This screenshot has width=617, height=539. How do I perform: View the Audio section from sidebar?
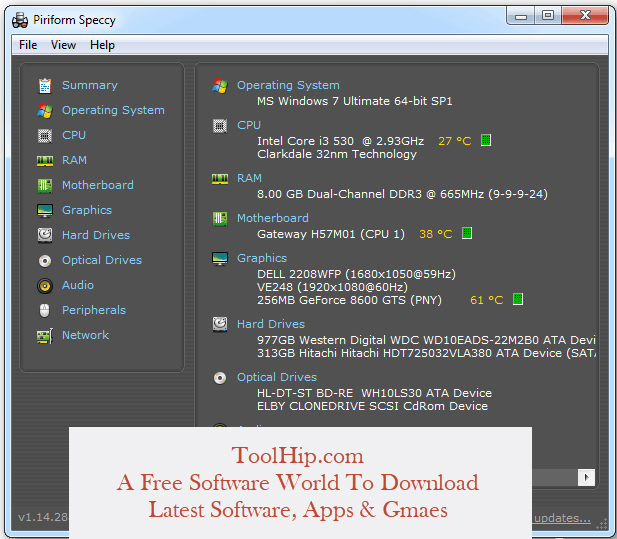78,285
